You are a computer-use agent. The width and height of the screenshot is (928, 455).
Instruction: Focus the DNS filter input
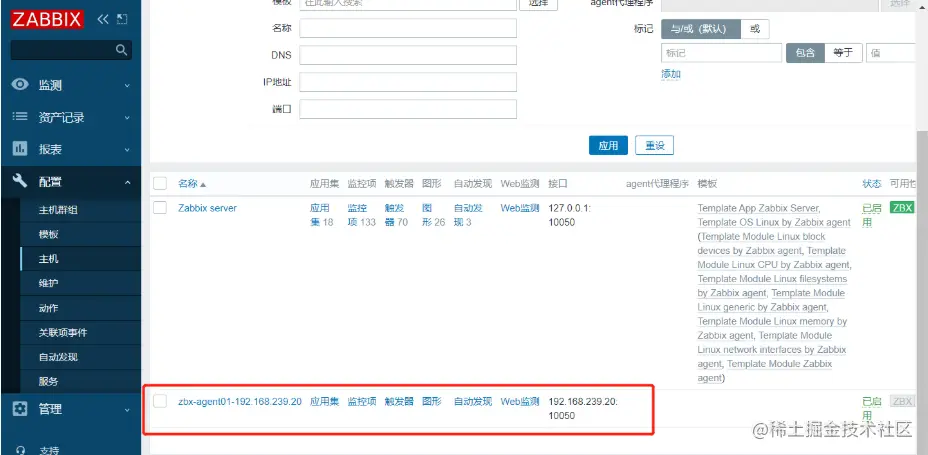point(408,55)
